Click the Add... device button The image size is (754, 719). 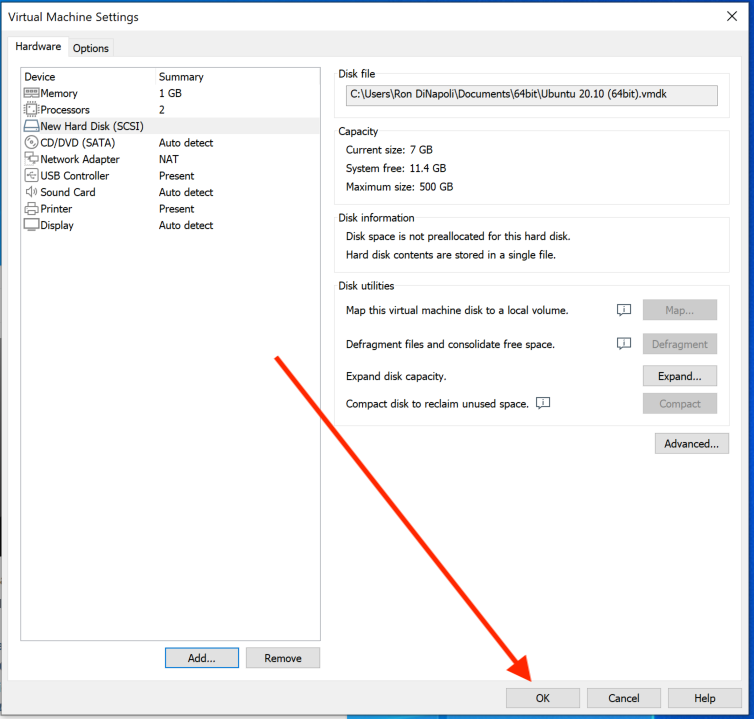tap(202, 658)
